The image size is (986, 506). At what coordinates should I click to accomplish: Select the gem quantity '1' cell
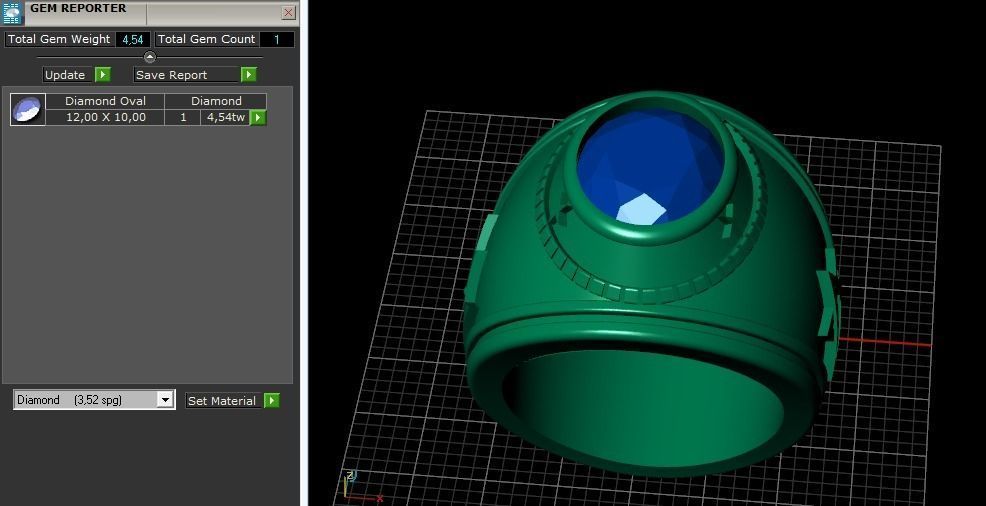(x=183, y=118)
